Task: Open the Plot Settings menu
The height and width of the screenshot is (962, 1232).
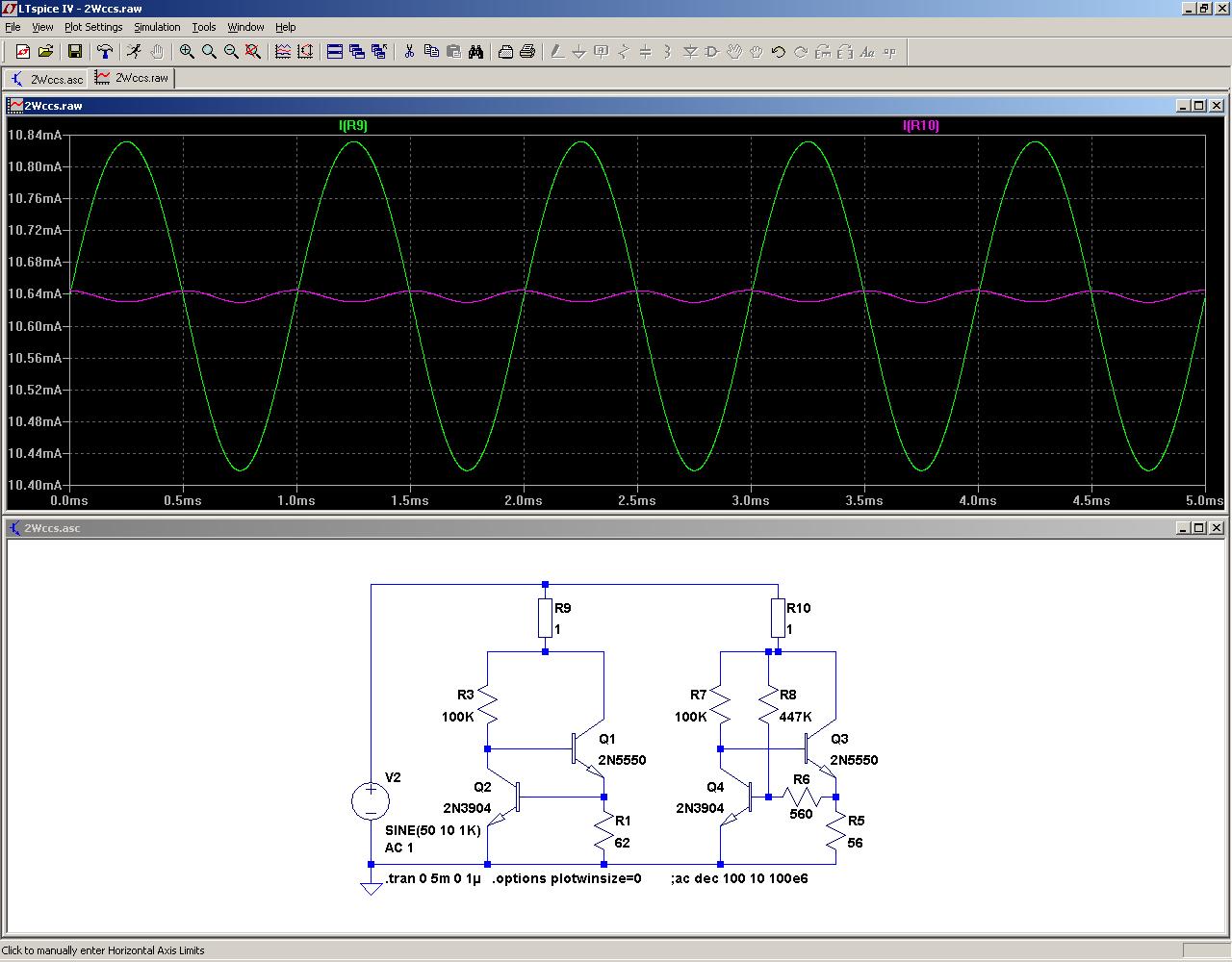Action: point(93,27)
